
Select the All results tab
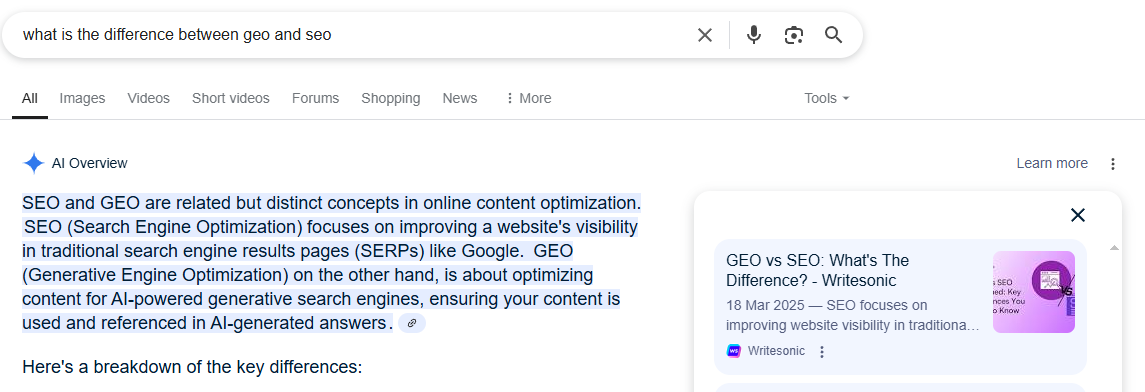click(x=30, y=99)
